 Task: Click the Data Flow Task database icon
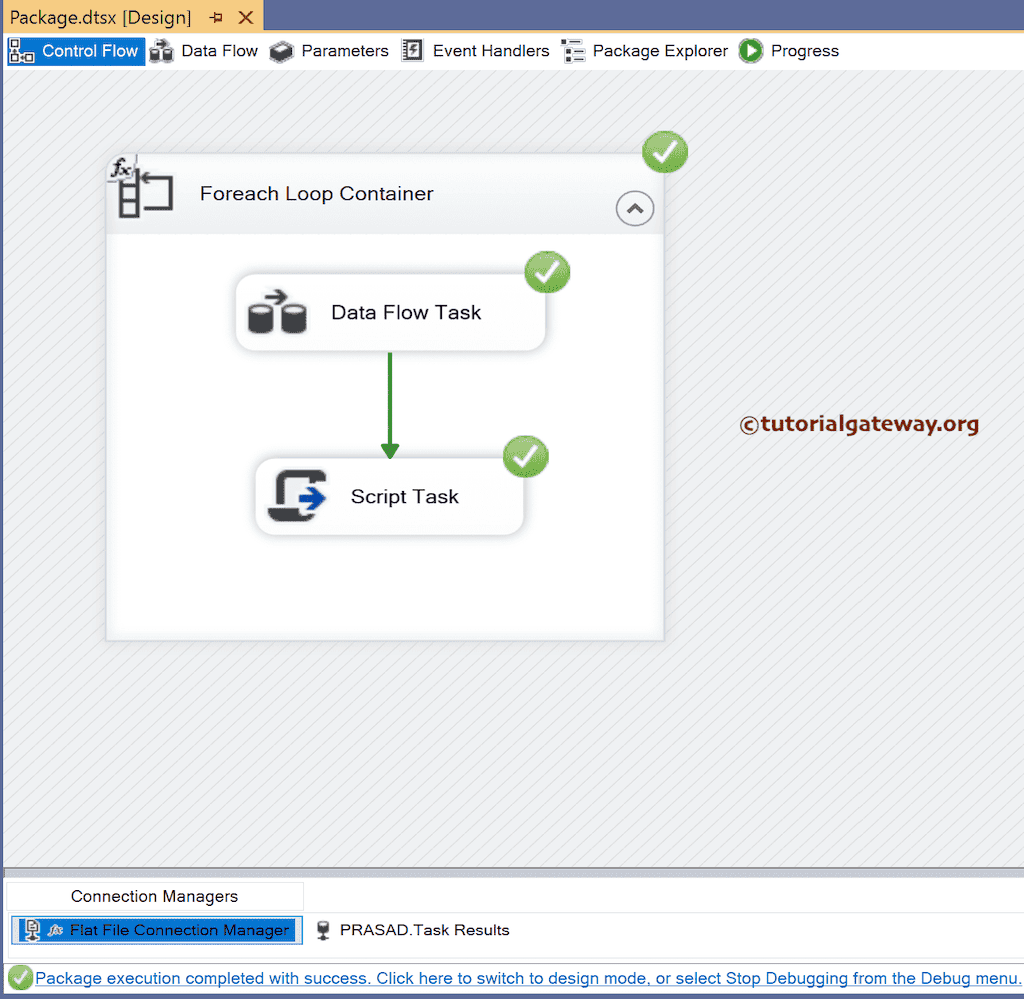[x=278, y=311]
